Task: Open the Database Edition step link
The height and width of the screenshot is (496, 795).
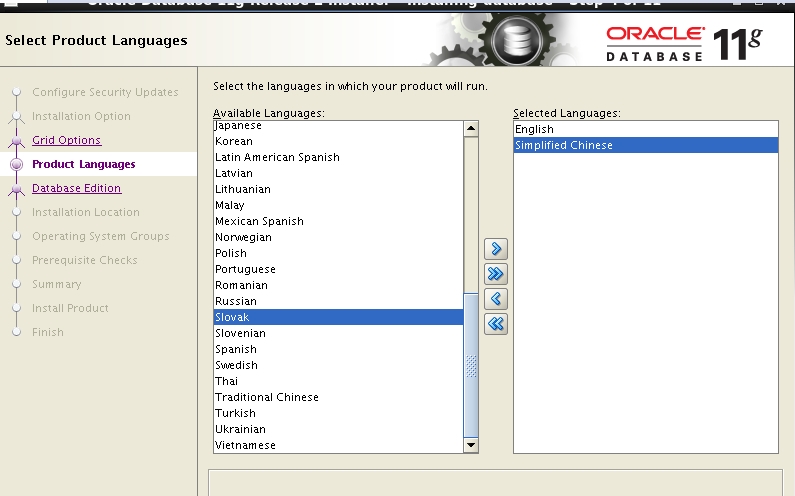Action: pos(77,188)
